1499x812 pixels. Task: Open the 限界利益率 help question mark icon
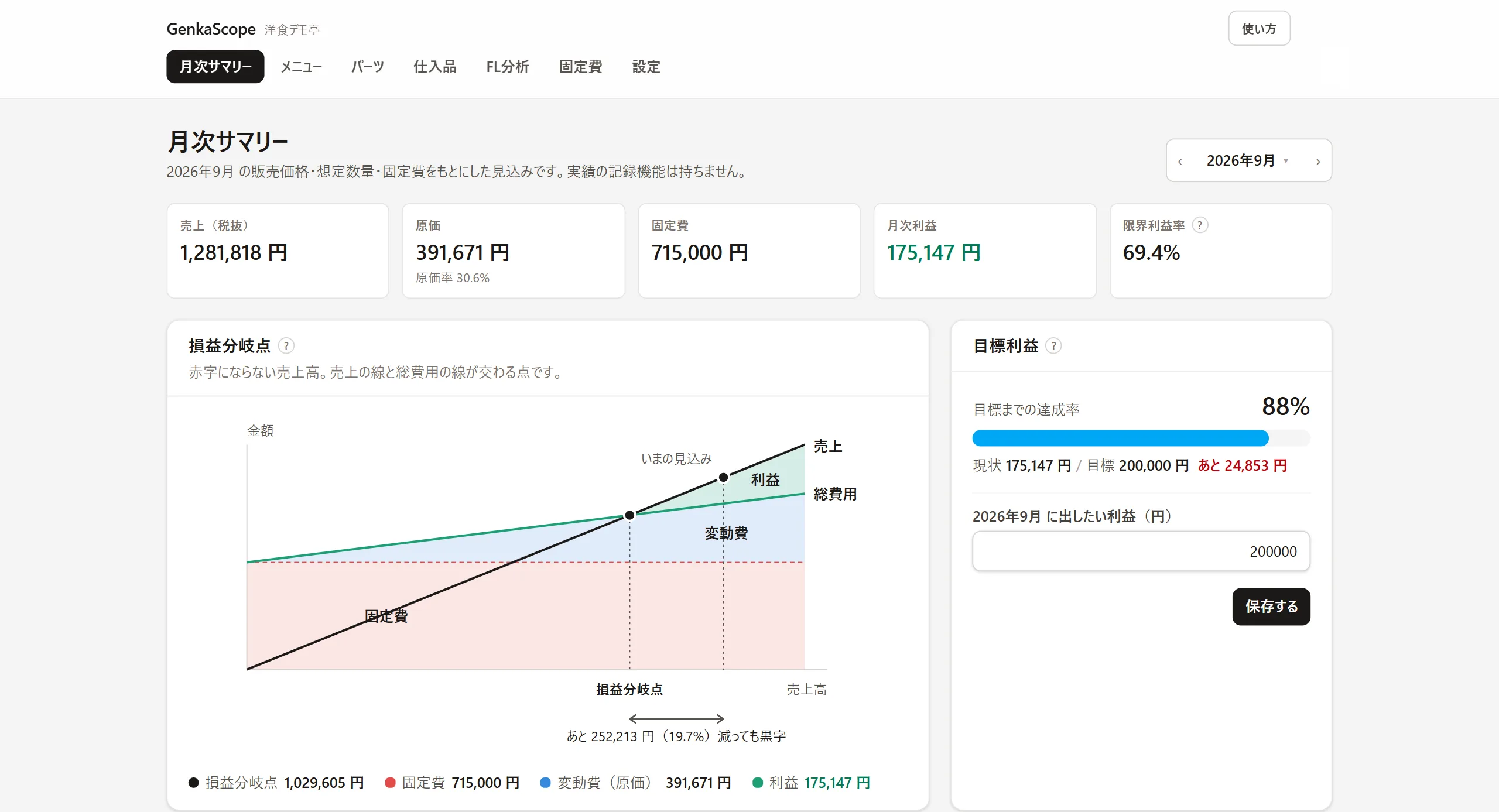1200,225
